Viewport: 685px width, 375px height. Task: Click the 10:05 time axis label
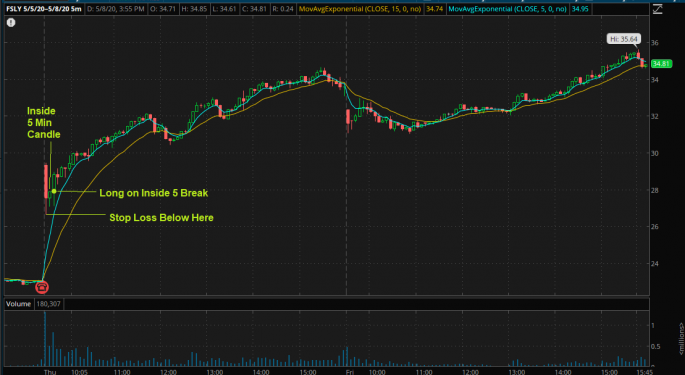click(x=79, y=372)
